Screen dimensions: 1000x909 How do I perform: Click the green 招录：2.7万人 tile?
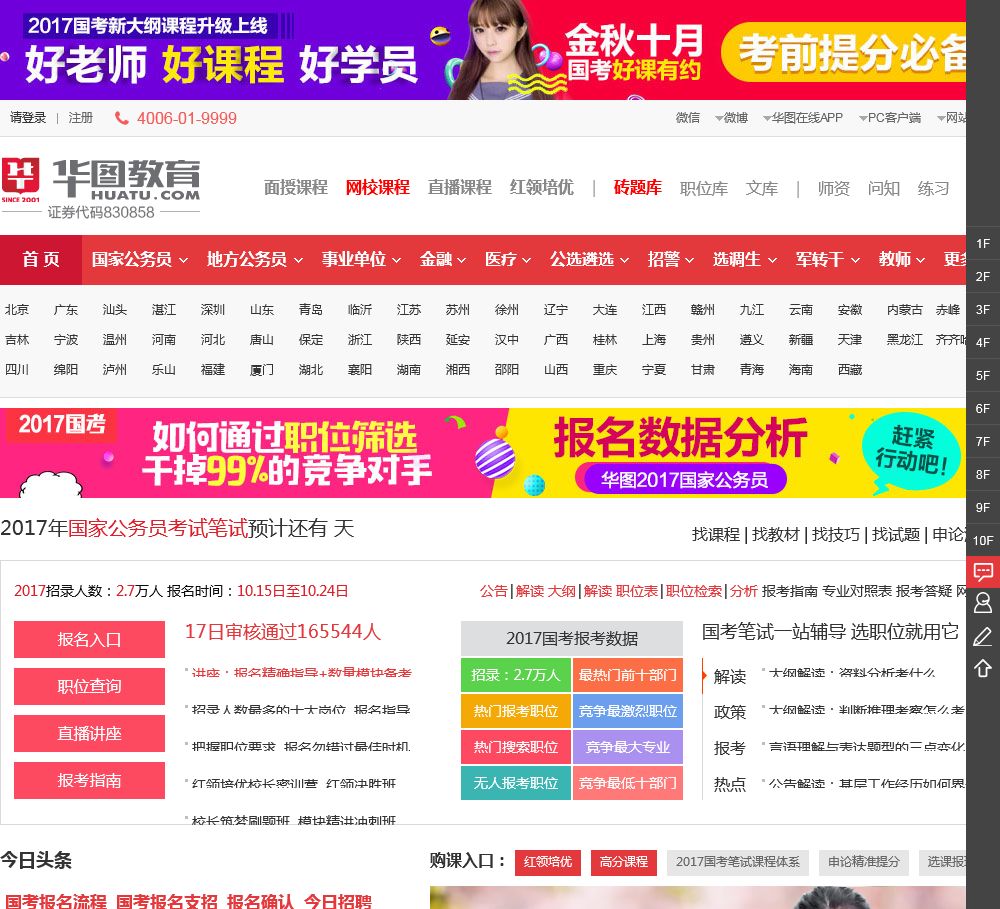(x=516, y=675)
